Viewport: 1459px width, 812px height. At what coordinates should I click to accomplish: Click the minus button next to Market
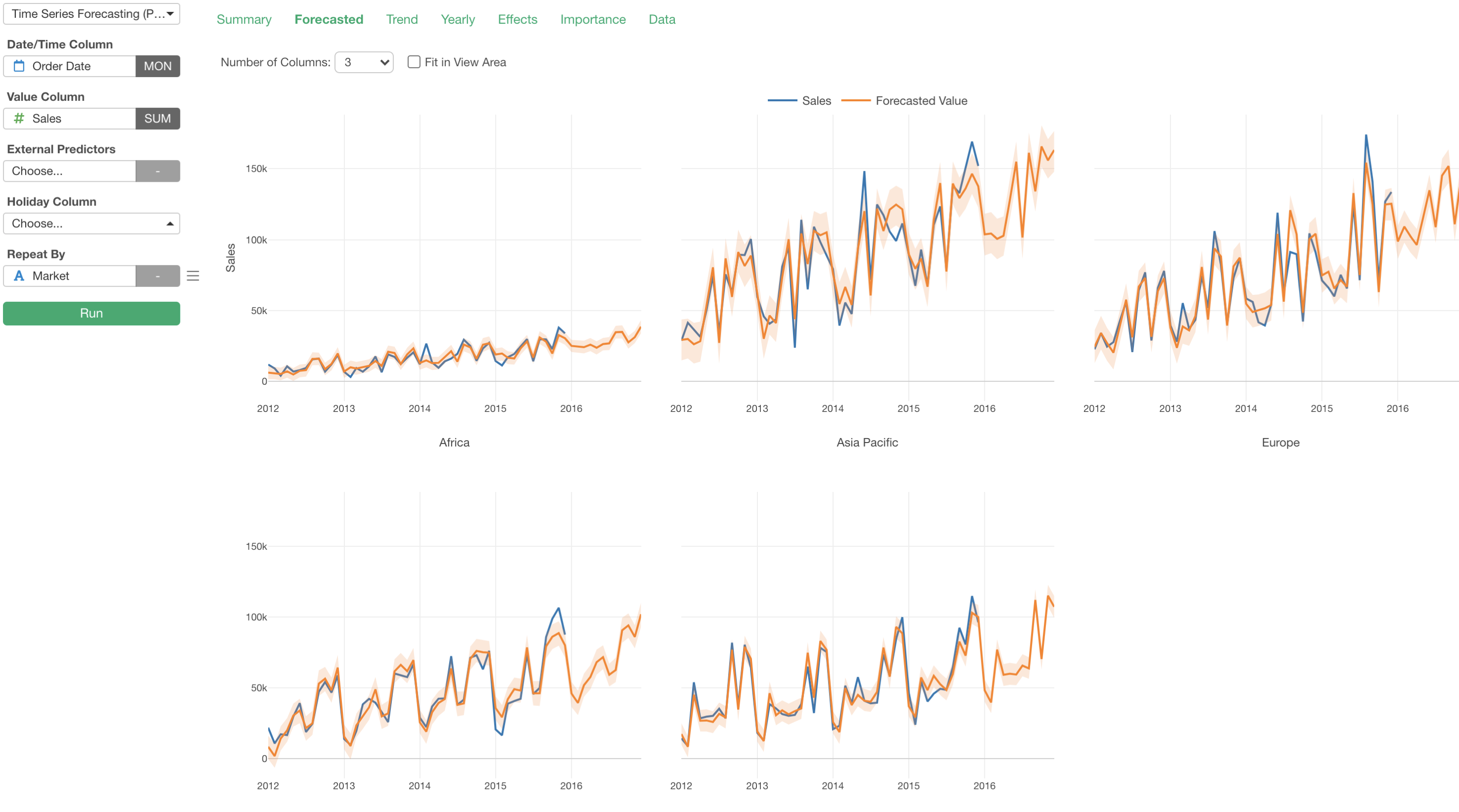(158, 276)
